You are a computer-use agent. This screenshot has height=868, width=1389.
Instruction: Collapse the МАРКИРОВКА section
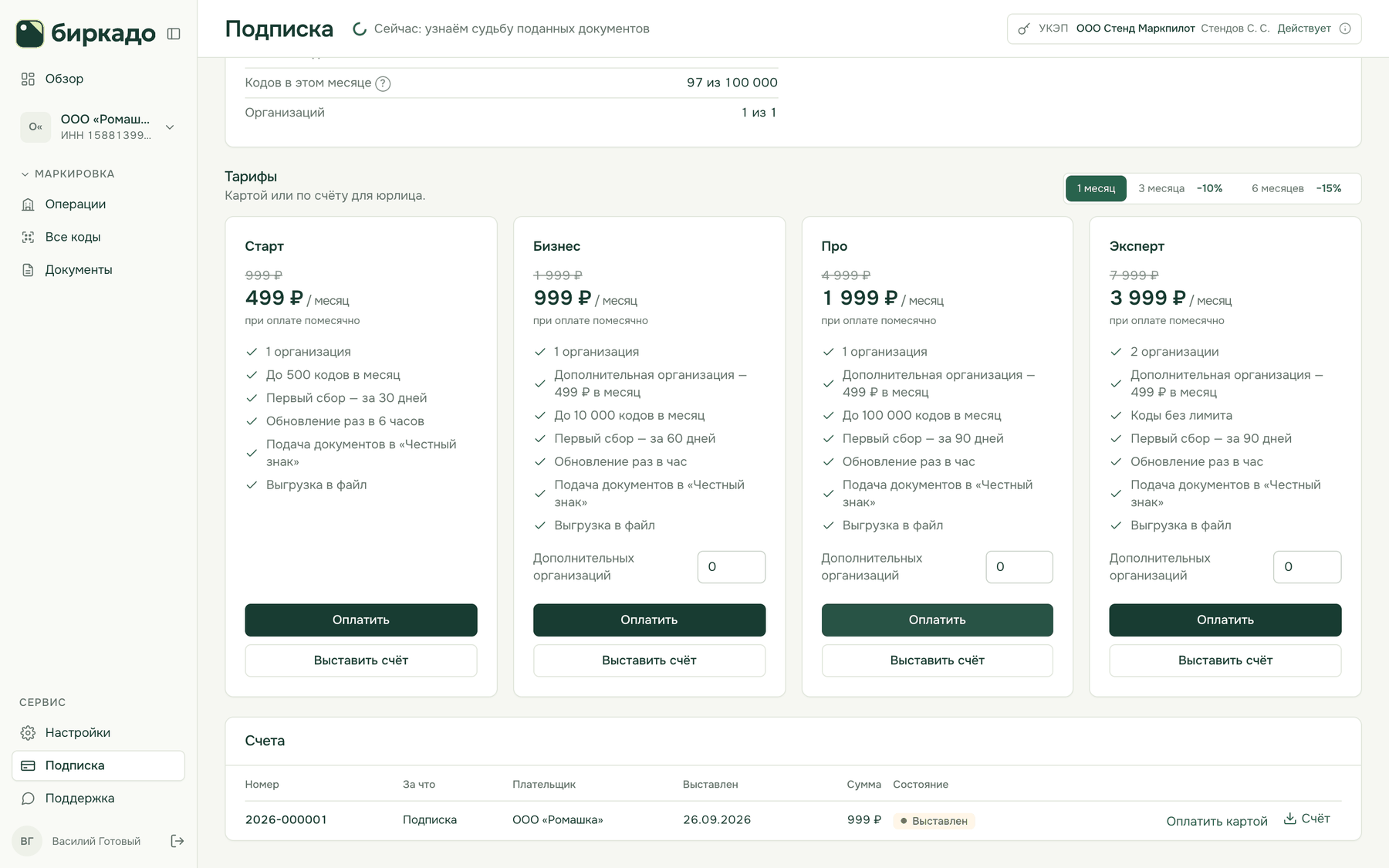coord(68,174)
